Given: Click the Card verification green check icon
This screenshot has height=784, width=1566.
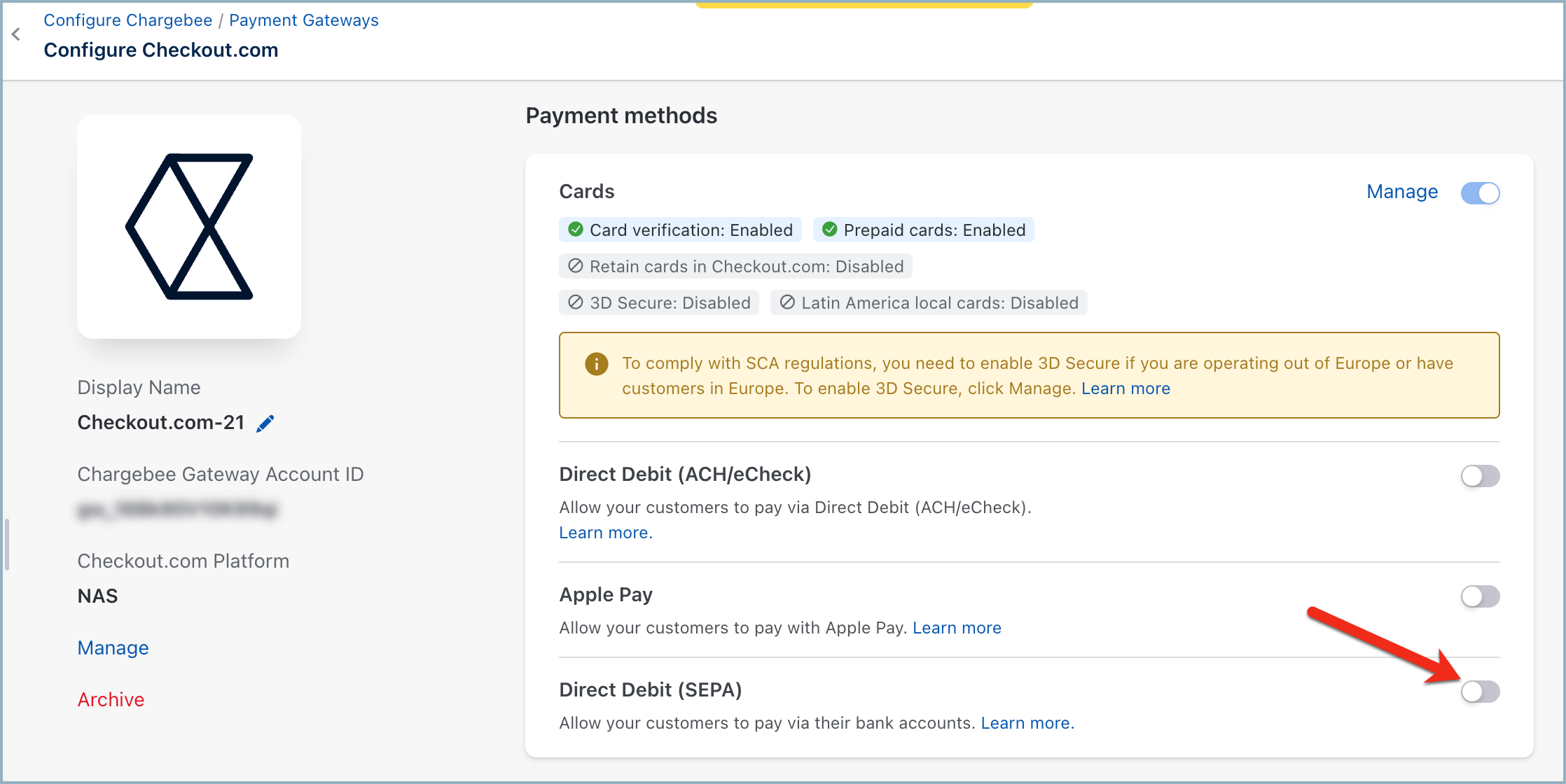Looking at the screenshot, I should click(x=576, y=230).
